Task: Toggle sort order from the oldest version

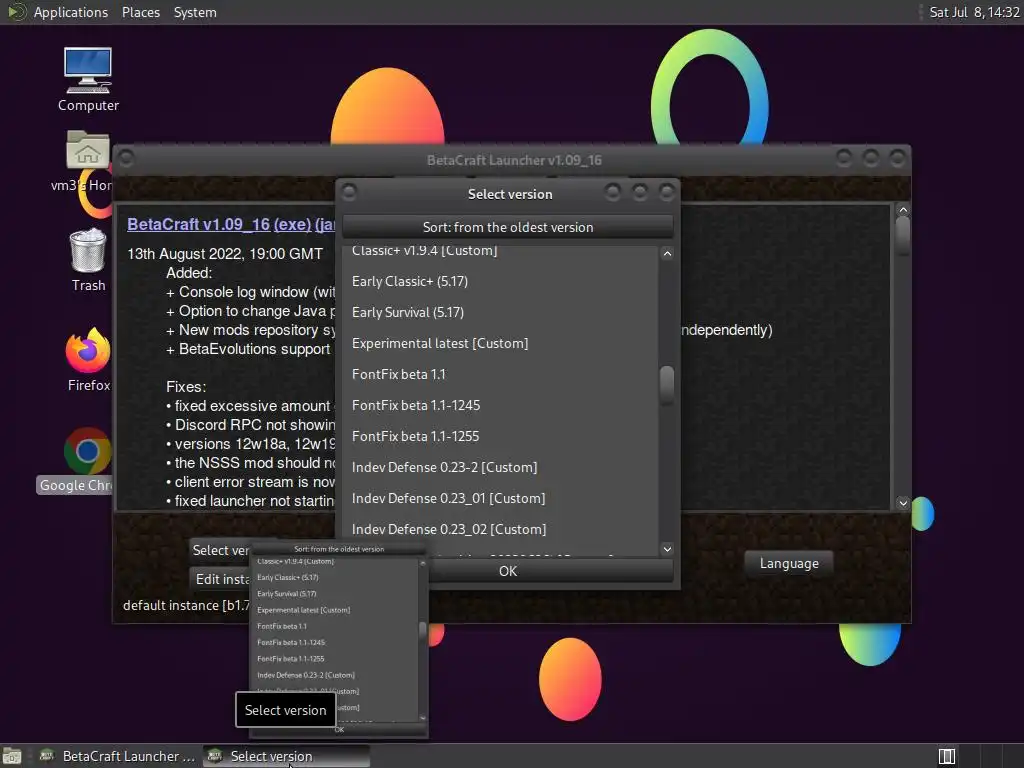Action: 507,227
